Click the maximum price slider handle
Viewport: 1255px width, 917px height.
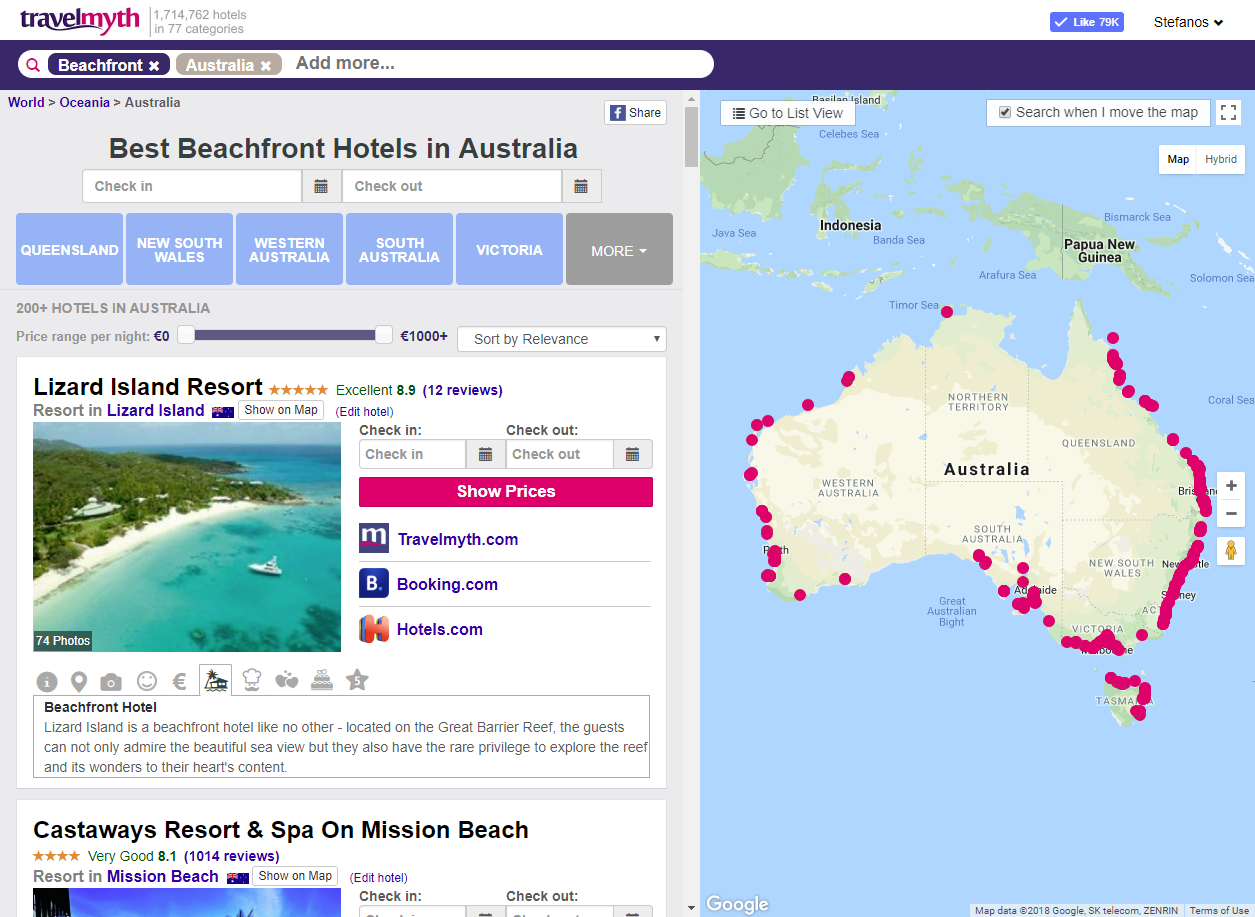pyautogui.click(x=384, y=335)
